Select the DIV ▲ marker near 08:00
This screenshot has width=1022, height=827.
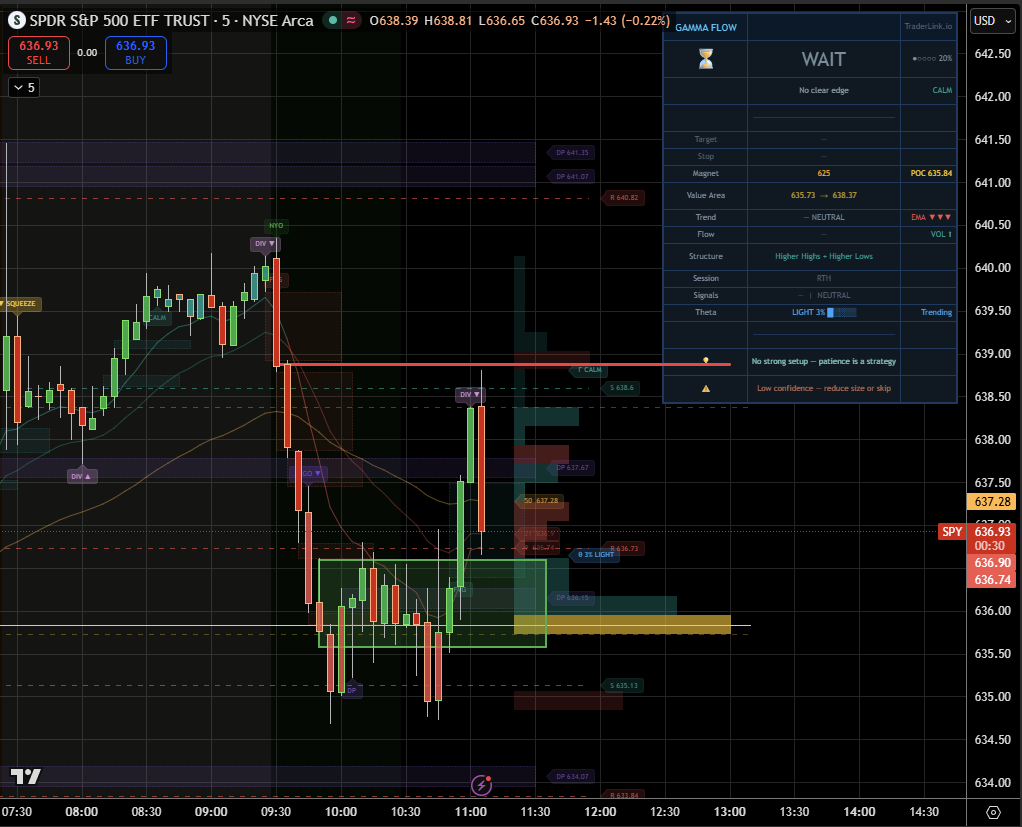point(83,476)
